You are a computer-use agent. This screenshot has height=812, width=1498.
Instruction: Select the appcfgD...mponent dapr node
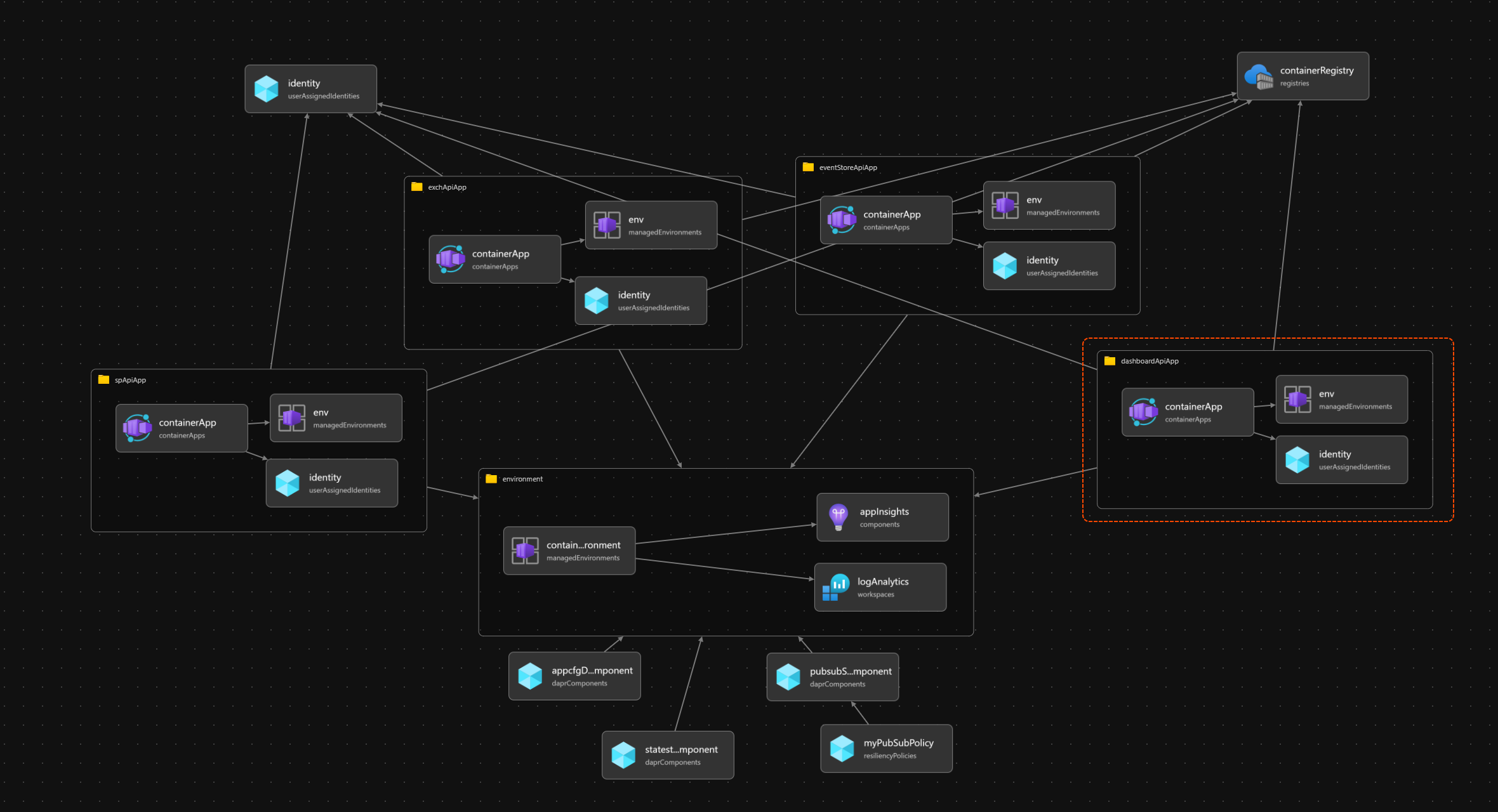pos(574,676)
